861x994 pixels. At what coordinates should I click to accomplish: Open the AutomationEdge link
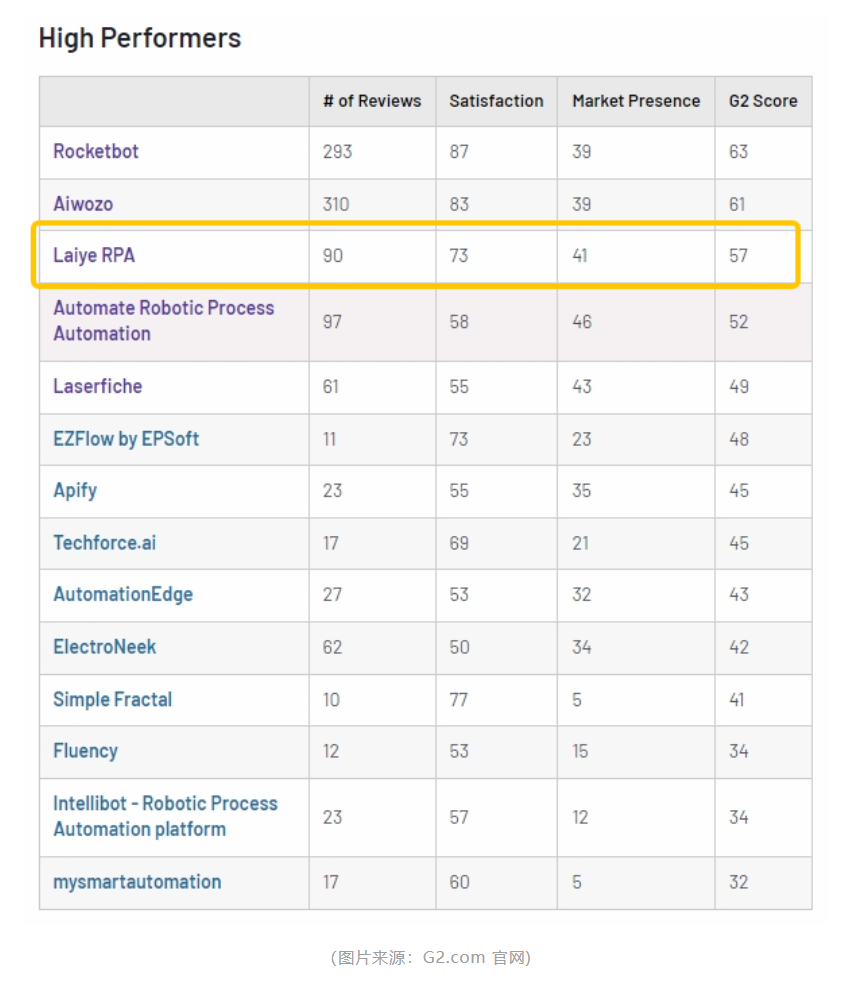[123, 595]
